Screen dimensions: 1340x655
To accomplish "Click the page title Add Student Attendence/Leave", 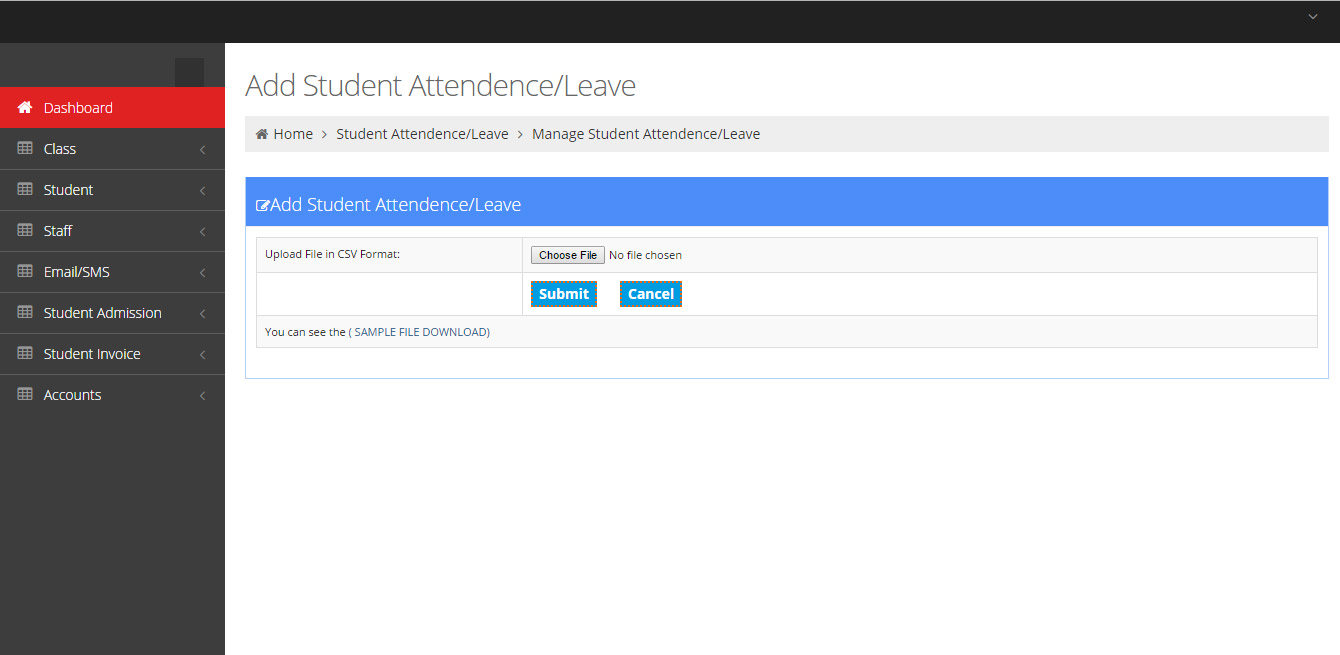I will (440, 86).
